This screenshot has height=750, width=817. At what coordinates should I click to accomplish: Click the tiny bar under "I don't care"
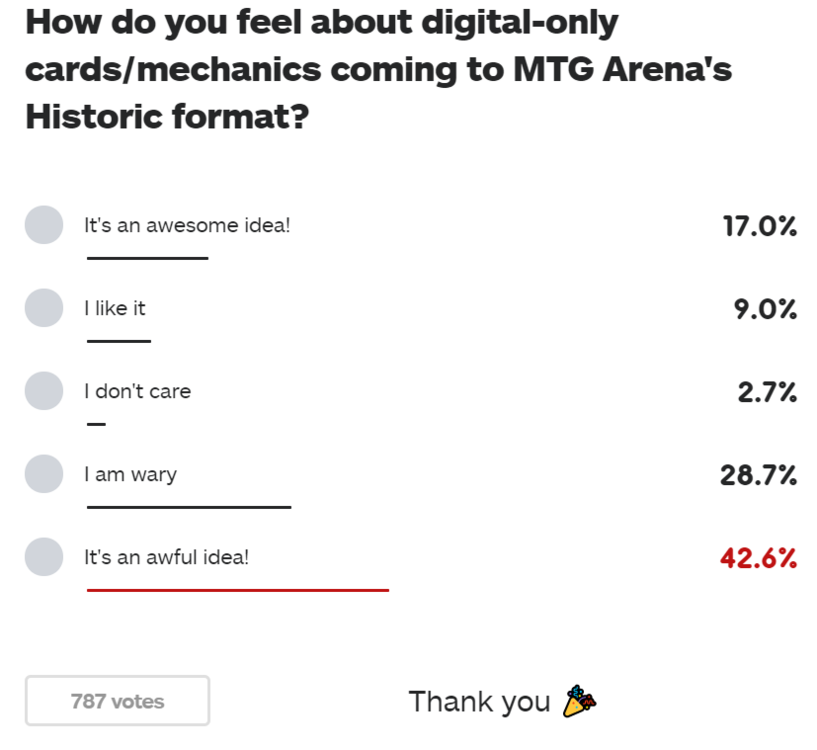tap(96, 424)
